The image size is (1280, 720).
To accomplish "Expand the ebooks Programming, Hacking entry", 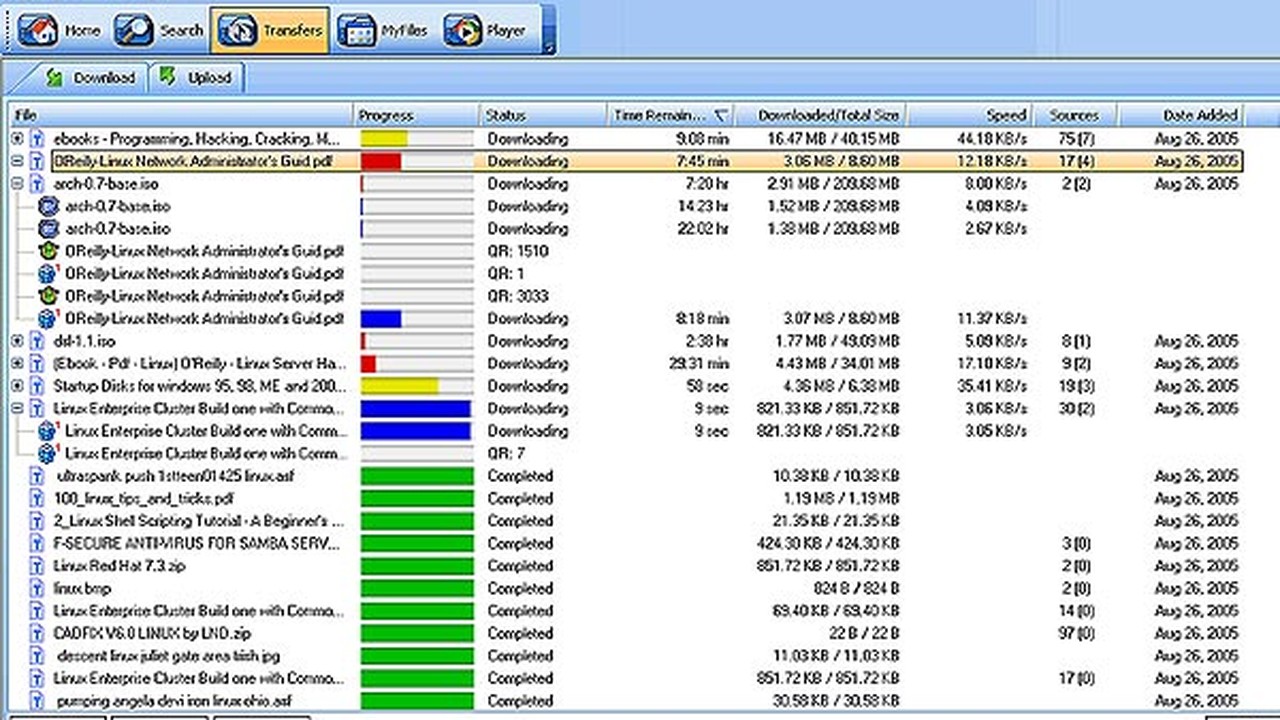I will (x=17, y=139).
